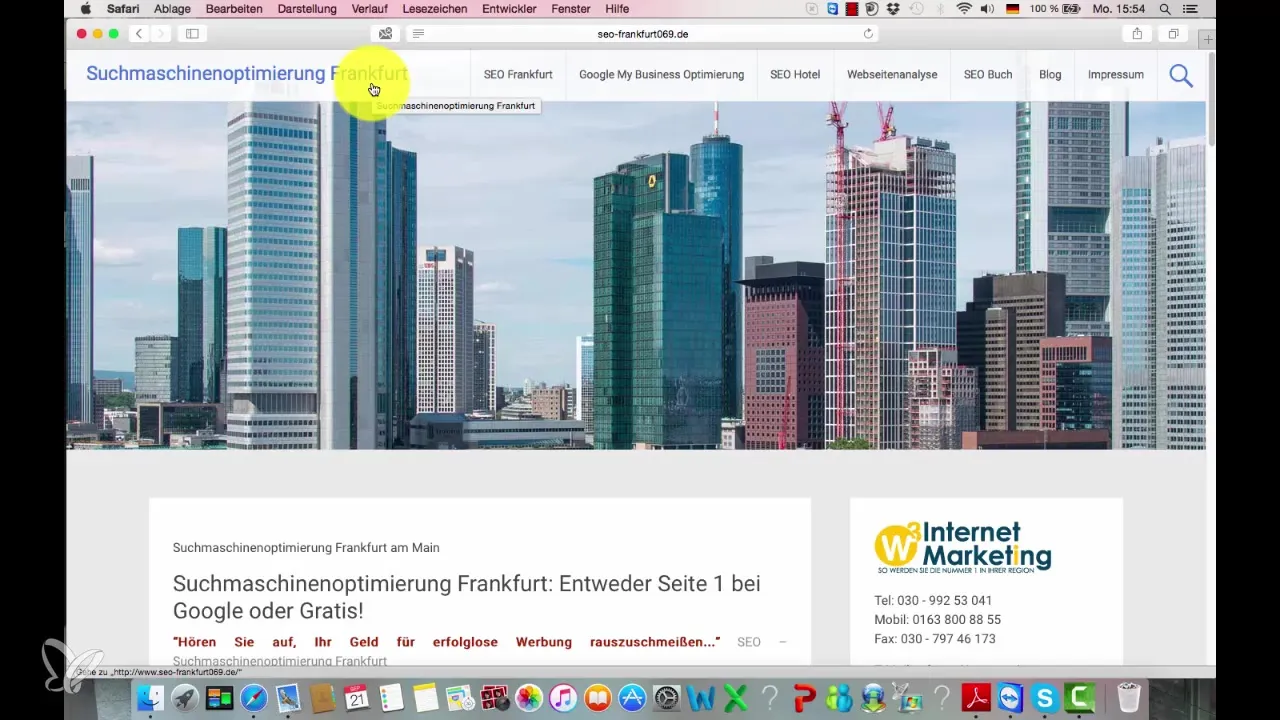Click the website's magnifying glass search icon
1280x720 pixels.
[x=1181, y=75]
